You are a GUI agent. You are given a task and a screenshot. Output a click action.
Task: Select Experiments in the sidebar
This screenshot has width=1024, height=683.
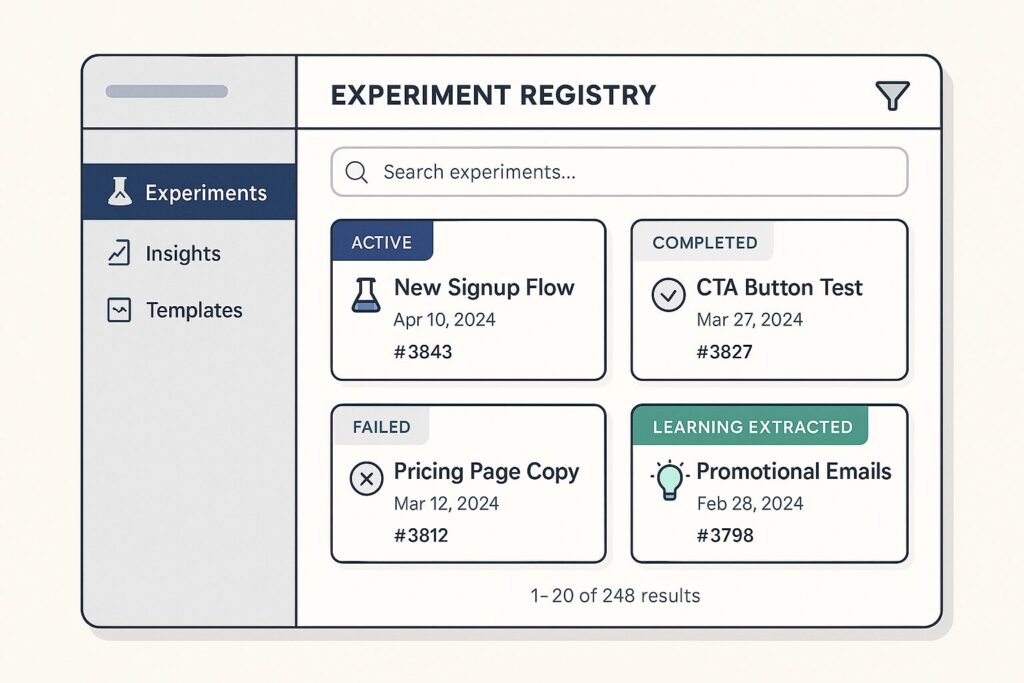189,192
